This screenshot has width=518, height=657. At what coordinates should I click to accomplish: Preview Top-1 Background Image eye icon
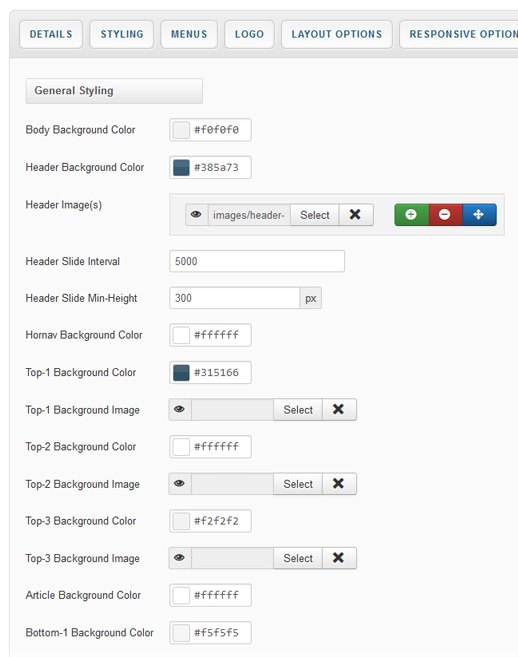(x=179, y=409)
